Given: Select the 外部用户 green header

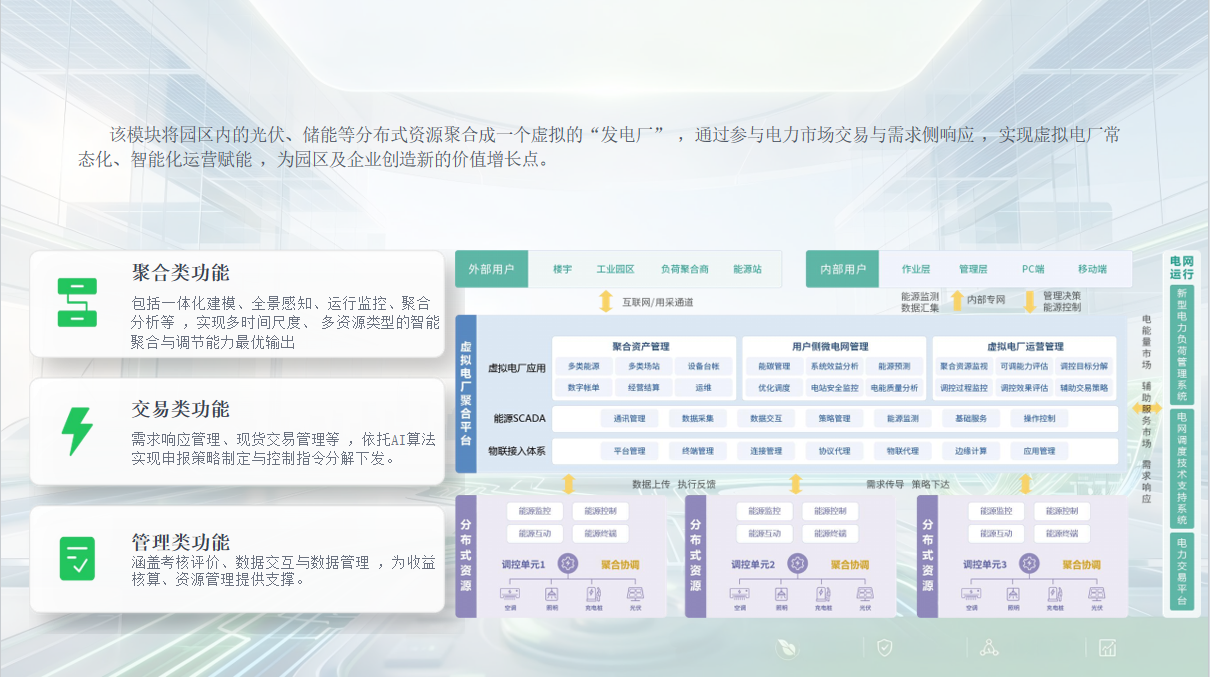Looking at the screenshot, I should coord(491,269).
